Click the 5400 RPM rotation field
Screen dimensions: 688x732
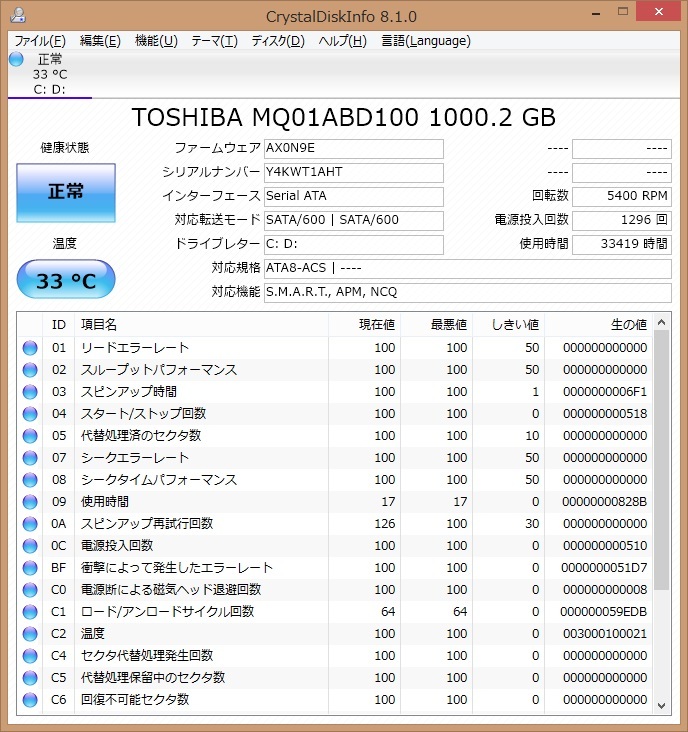click(x=622, y=197)
